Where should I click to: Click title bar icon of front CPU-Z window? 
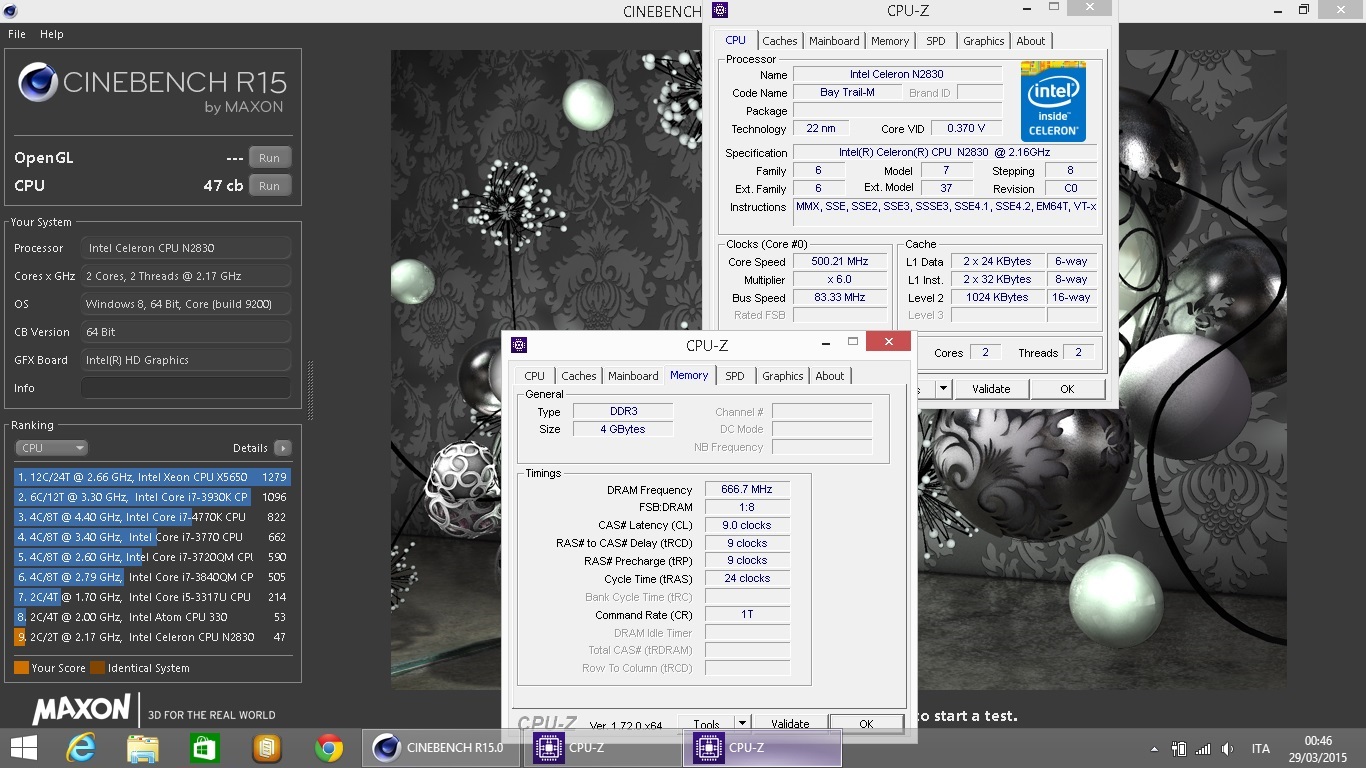click(x=519, y=345)
